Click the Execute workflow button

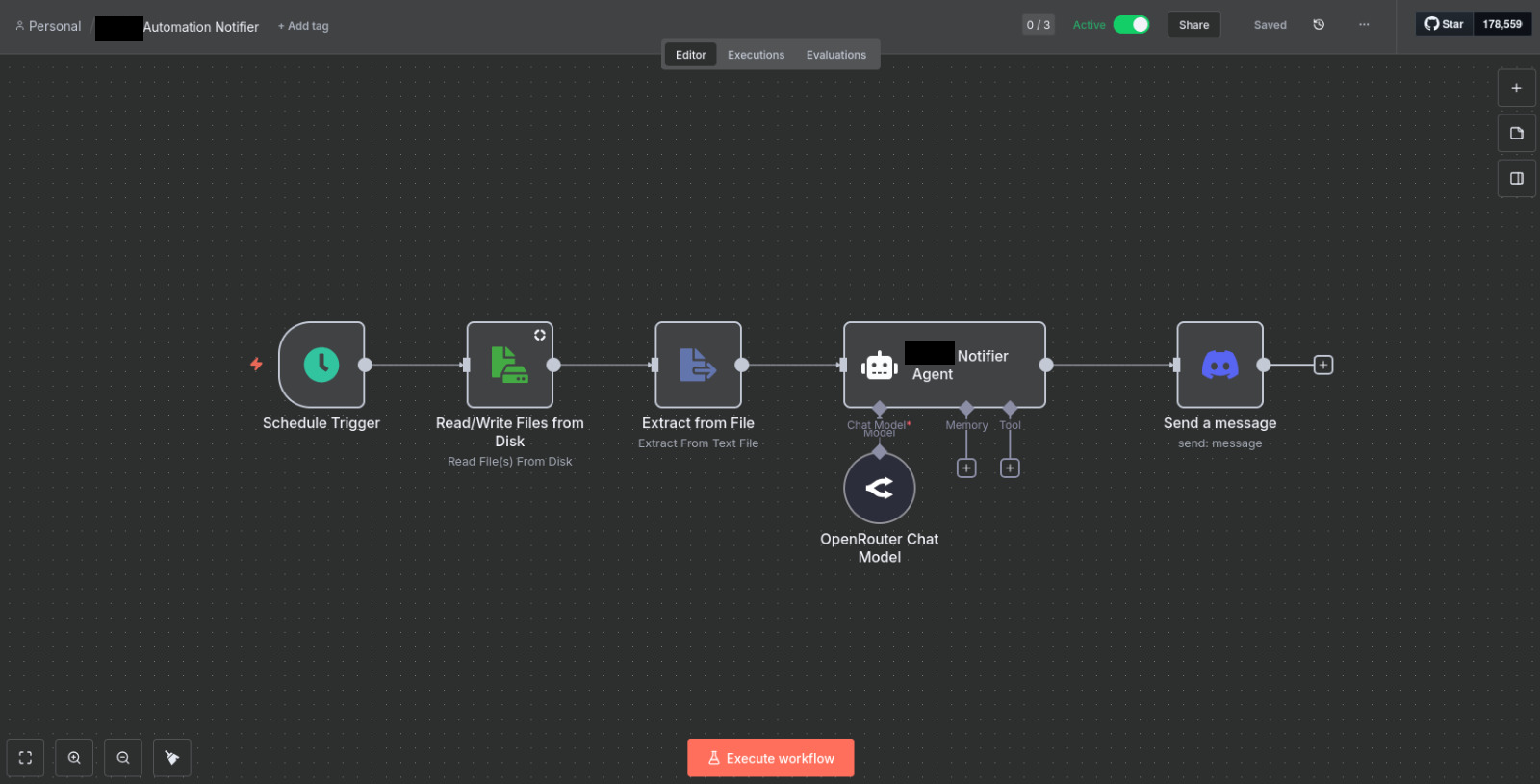[x=770, y=758]
